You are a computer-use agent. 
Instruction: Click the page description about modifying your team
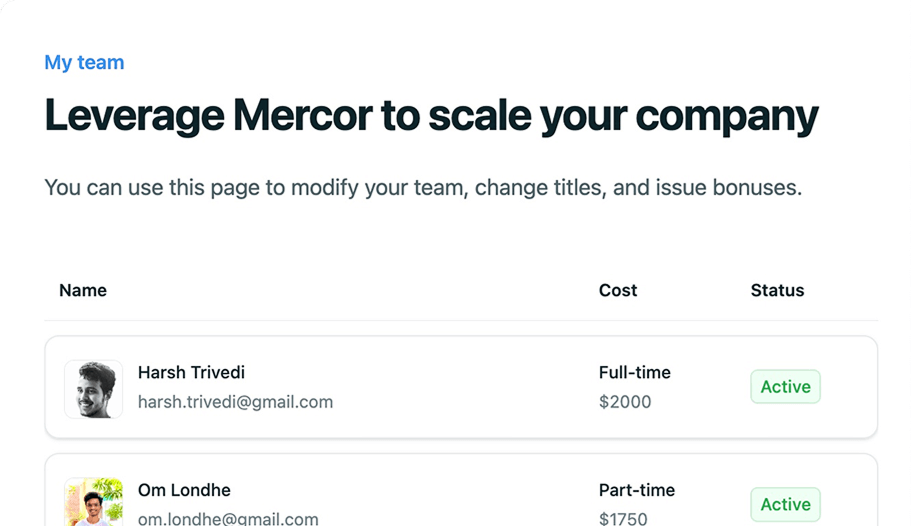[423, 187]
